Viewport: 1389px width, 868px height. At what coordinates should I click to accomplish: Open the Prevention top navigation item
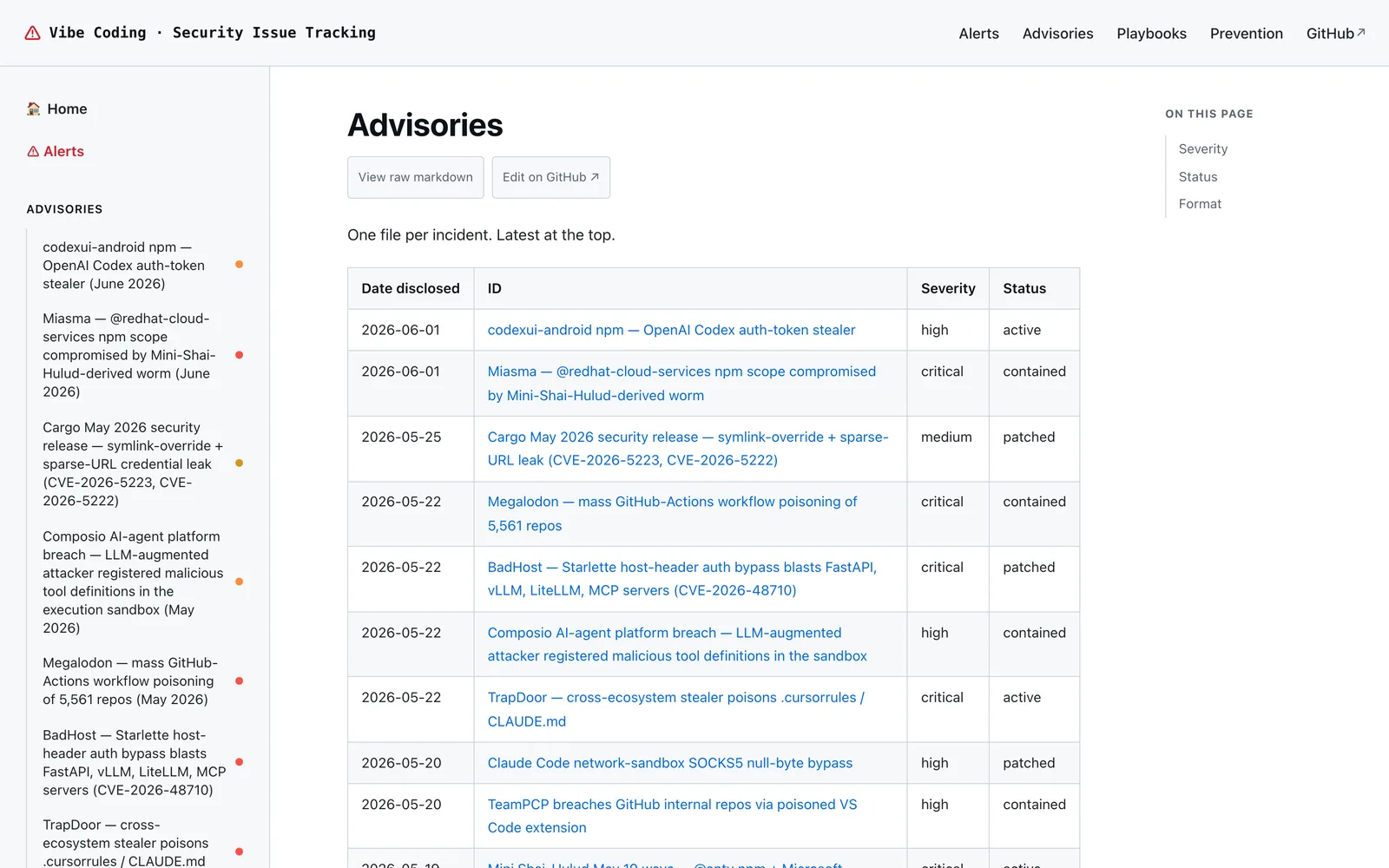[1246, 33]
